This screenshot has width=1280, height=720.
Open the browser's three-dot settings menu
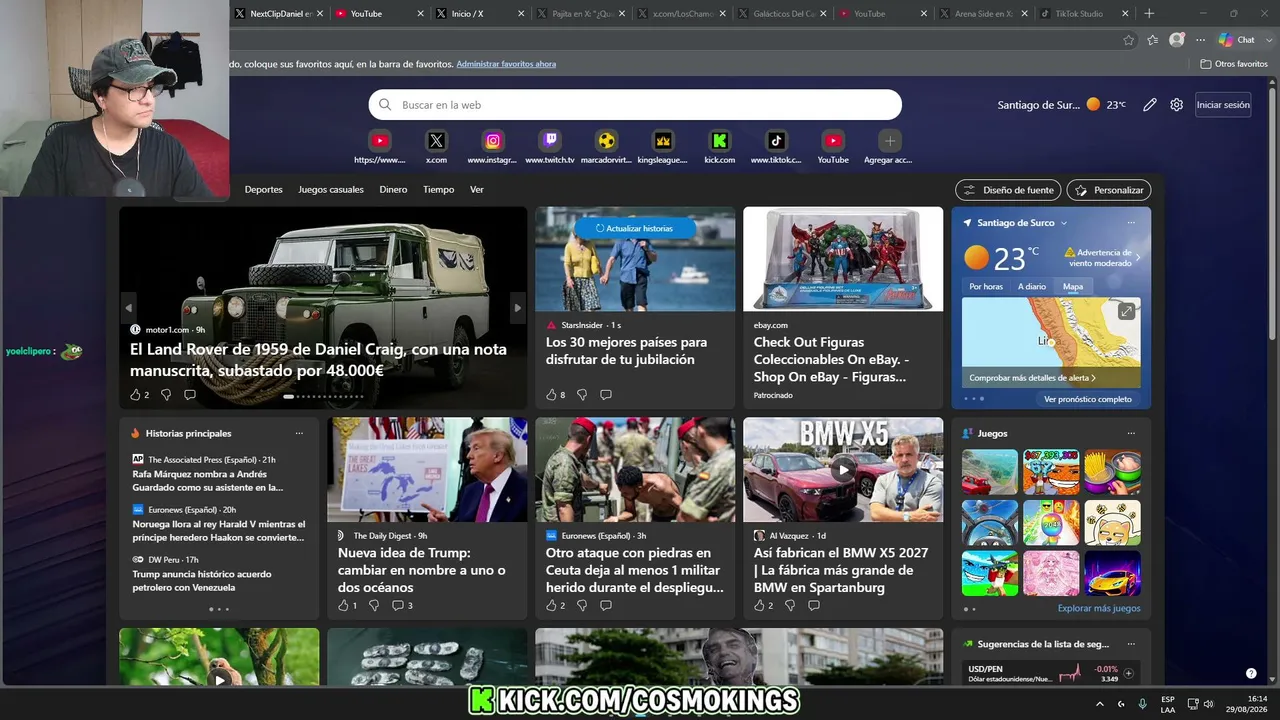click(x=1201, y=40)
